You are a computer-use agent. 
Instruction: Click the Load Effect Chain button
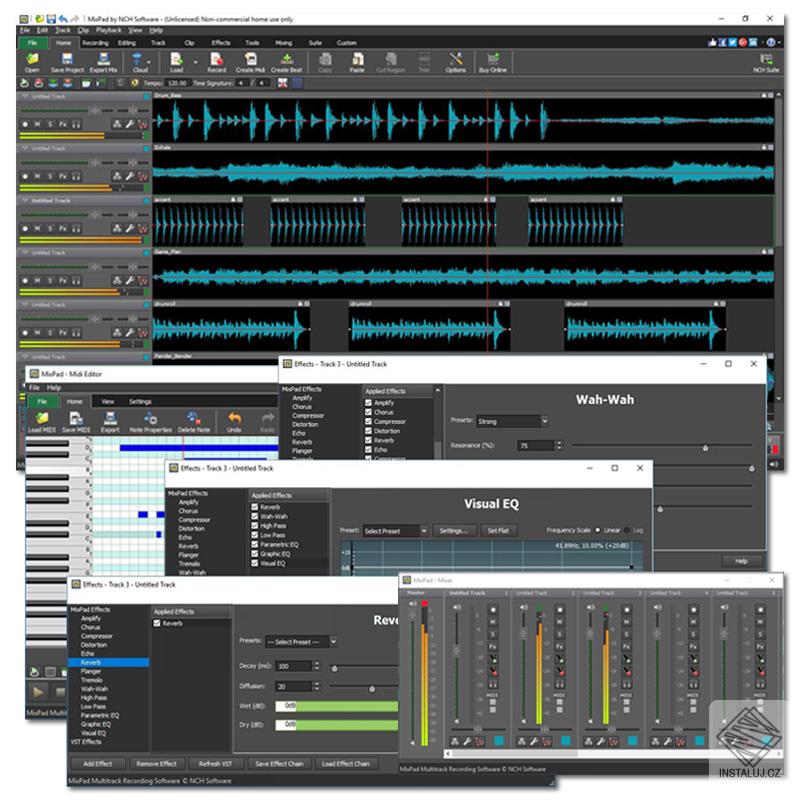[345, 764]
